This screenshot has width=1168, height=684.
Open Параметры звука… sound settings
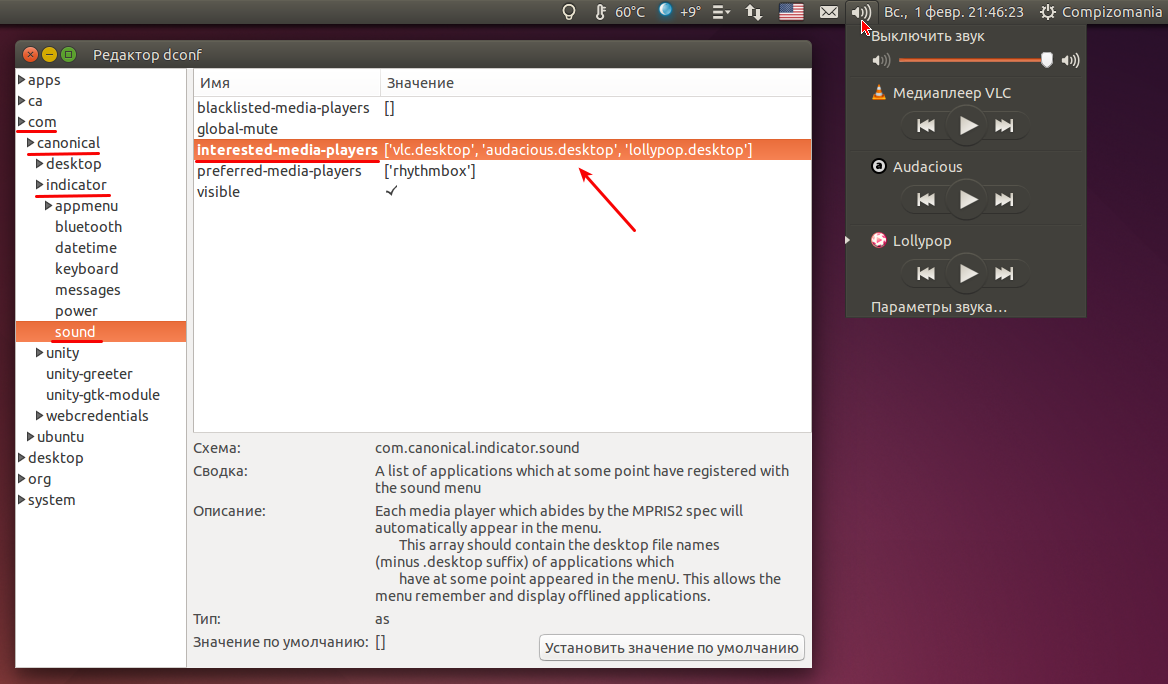click(x=939, y=307)
